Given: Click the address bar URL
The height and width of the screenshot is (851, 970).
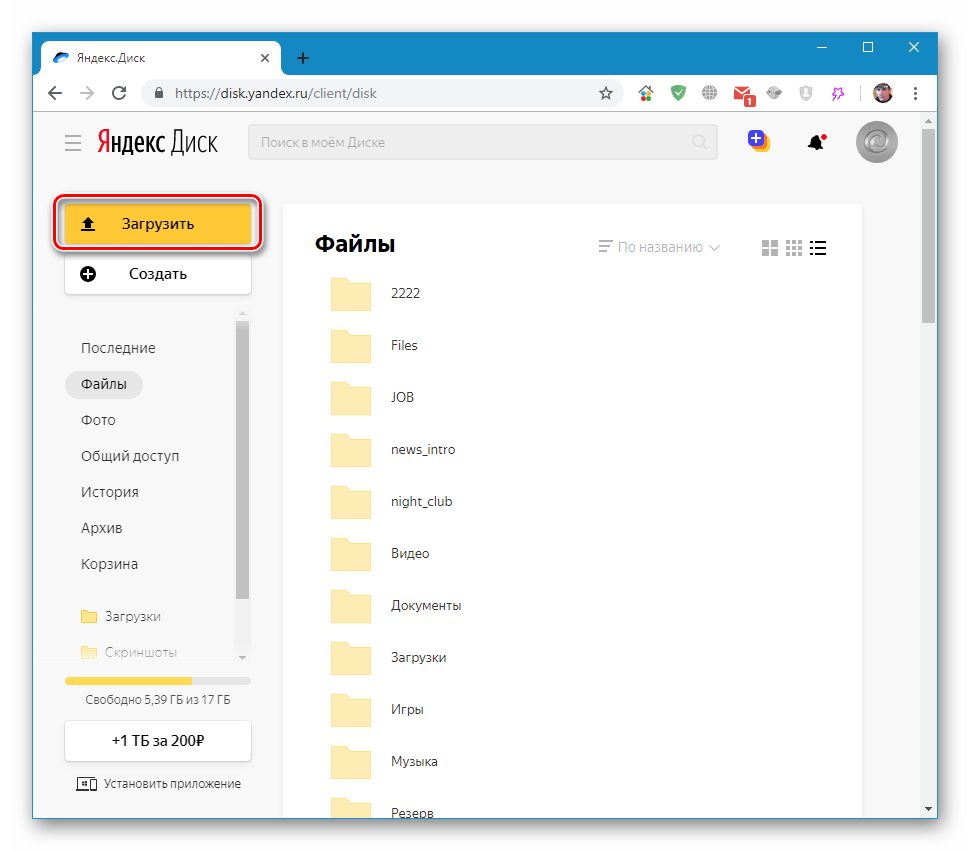Looking at the screenshot, I should coord(275,93).
